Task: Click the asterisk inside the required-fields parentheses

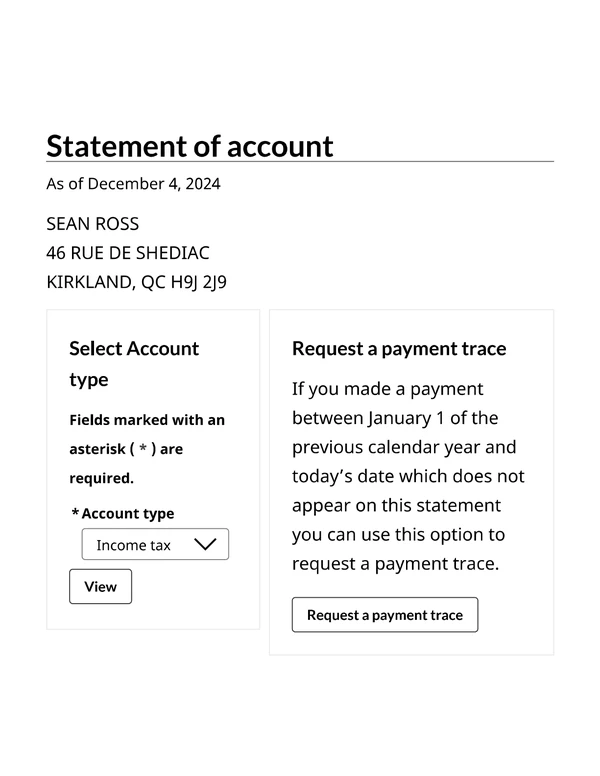Action: pos(144,449)
